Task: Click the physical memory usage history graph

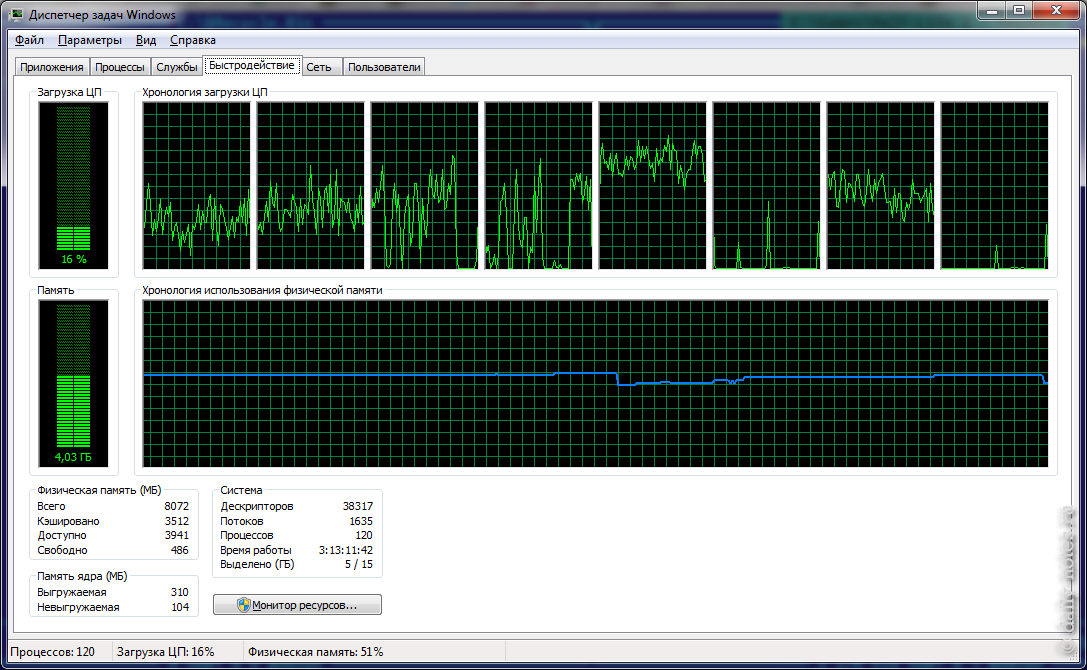Action: (595, 383)
